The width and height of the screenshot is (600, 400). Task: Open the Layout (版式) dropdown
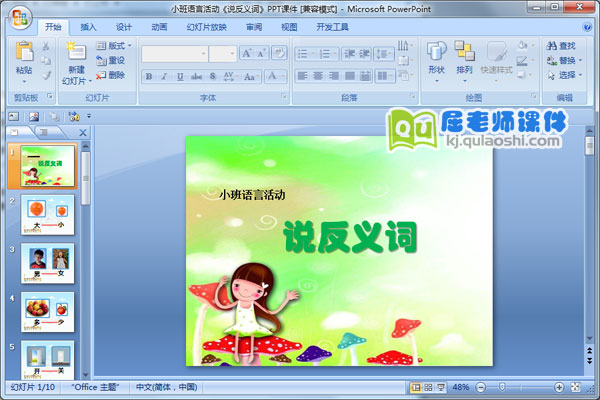114,46
